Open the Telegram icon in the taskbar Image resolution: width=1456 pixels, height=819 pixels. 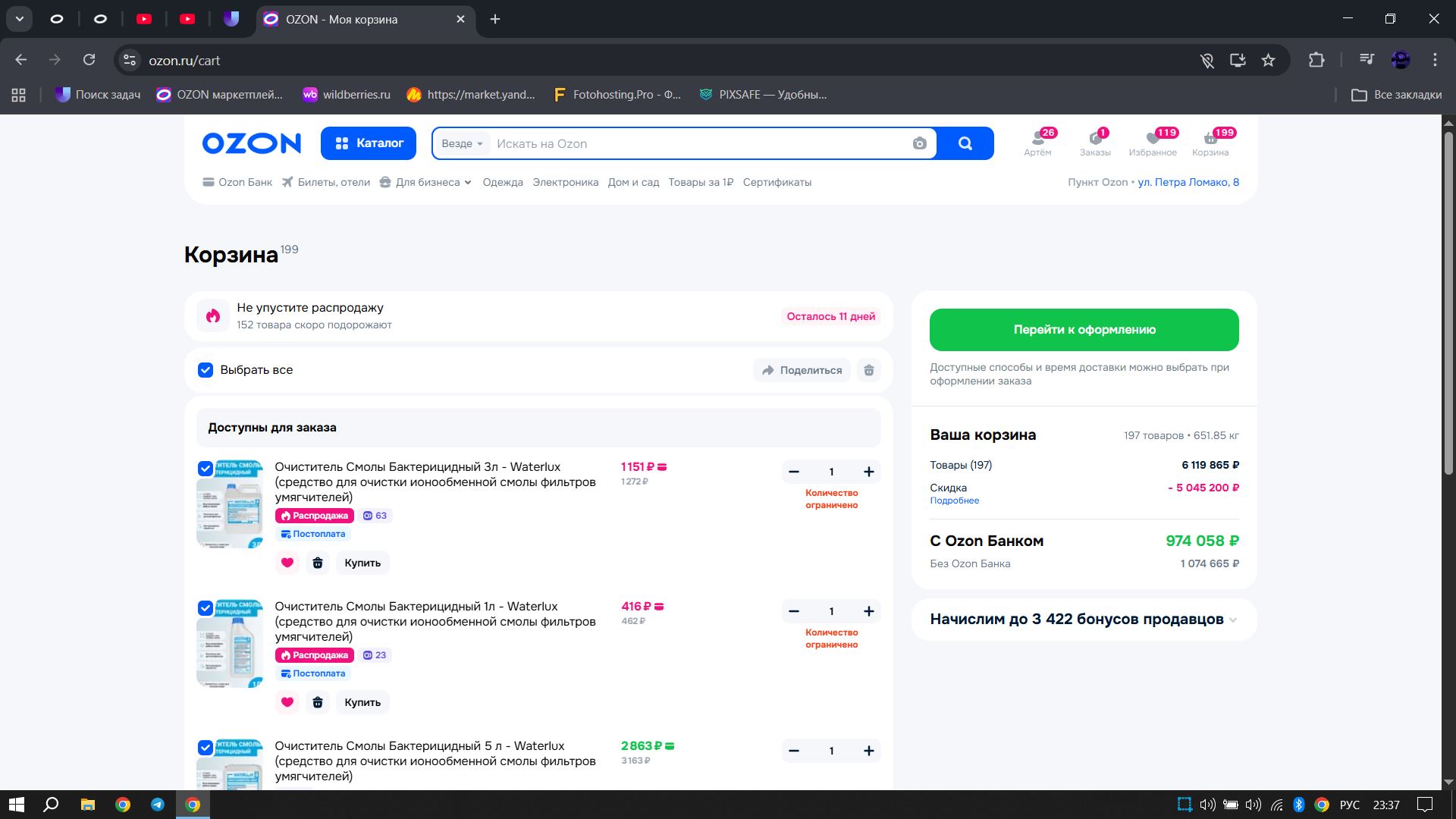(x=158, y=805)
